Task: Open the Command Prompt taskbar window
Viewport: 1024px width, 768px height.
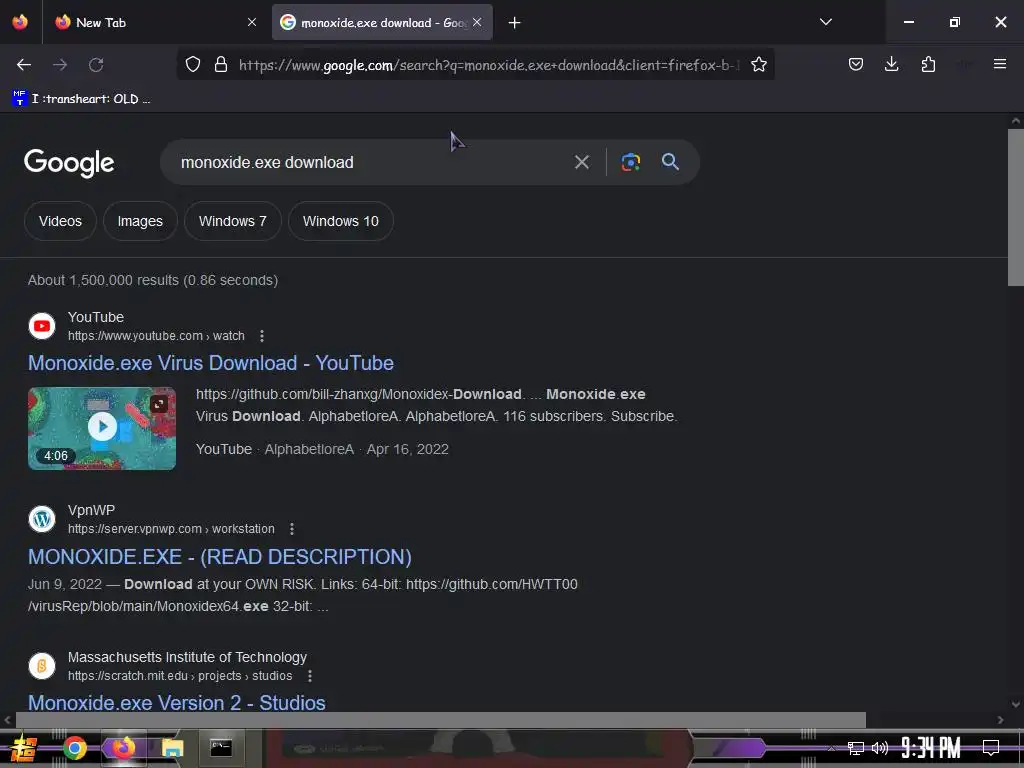Action: click(x=221, y=748)
